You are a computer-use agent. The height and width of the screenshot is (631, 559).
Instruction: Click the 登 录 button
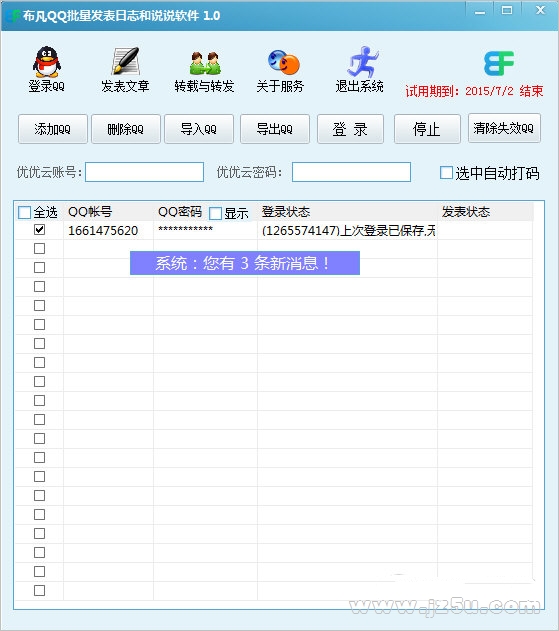351,129
